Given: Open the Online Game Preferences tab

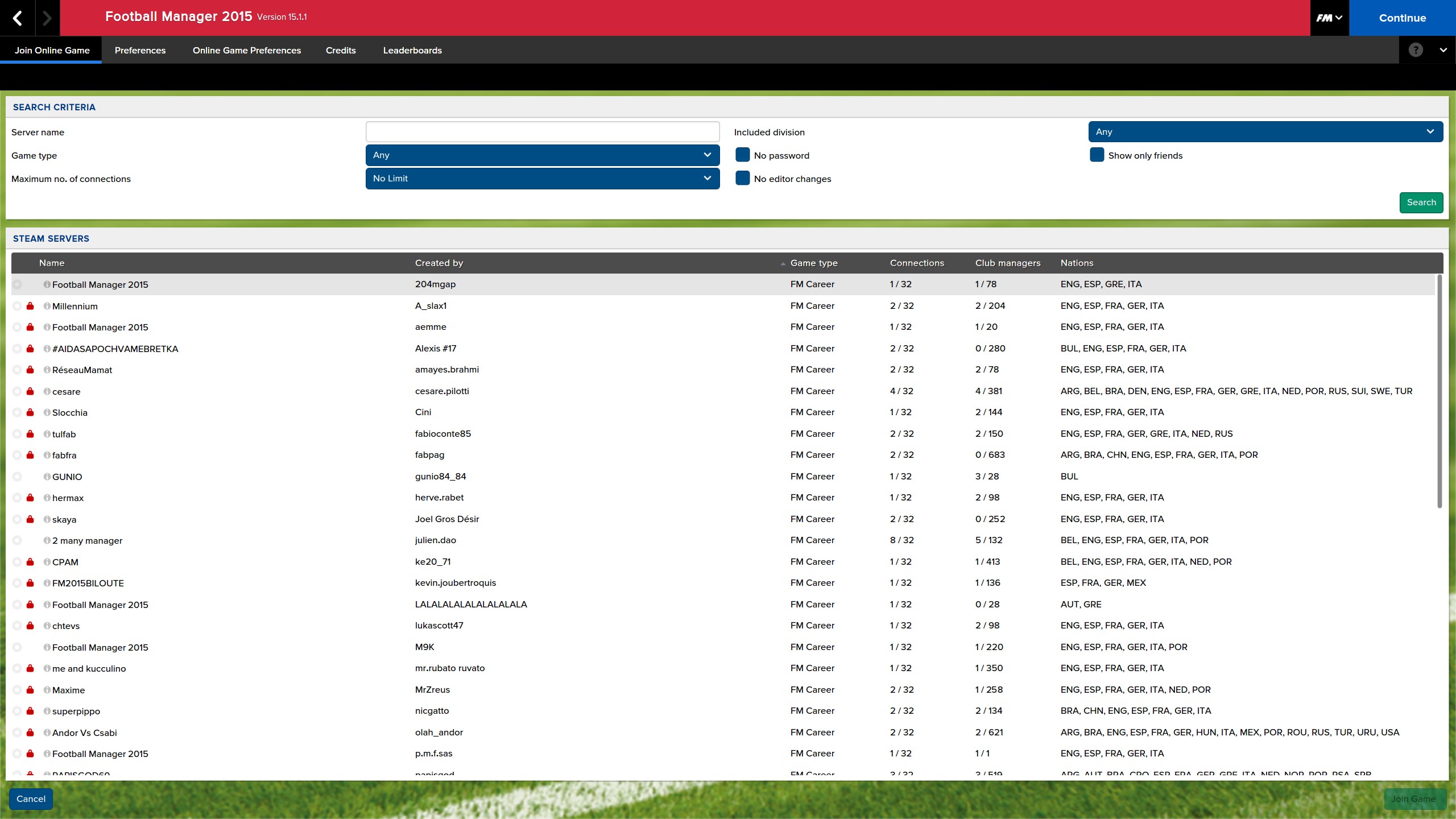Looking at the screenshot, I should pyautogui.click(x=247, y=50).
